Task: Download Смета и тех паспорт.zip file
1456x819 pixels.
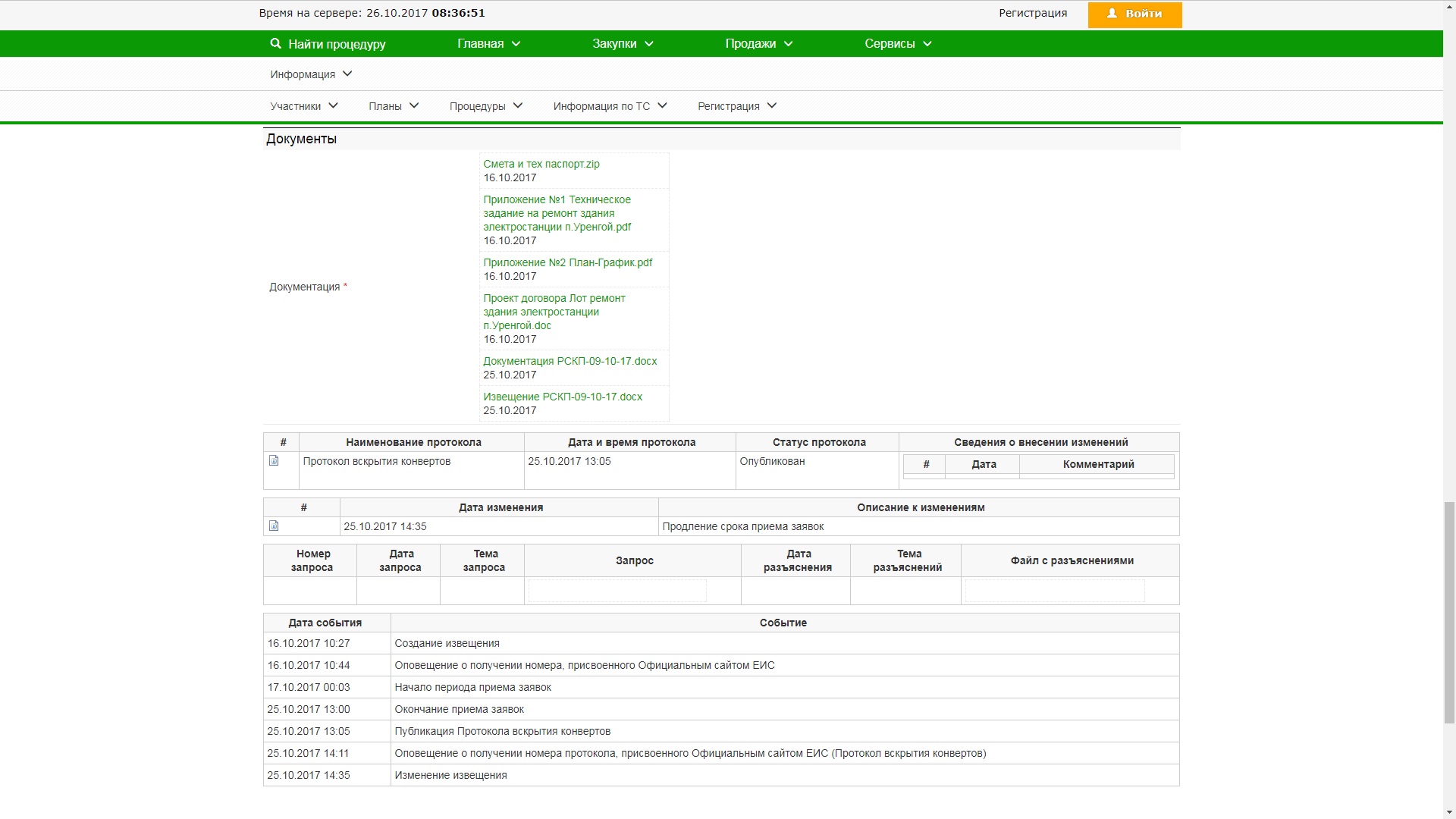Action: pyautogui.click(x=541, y=164)
